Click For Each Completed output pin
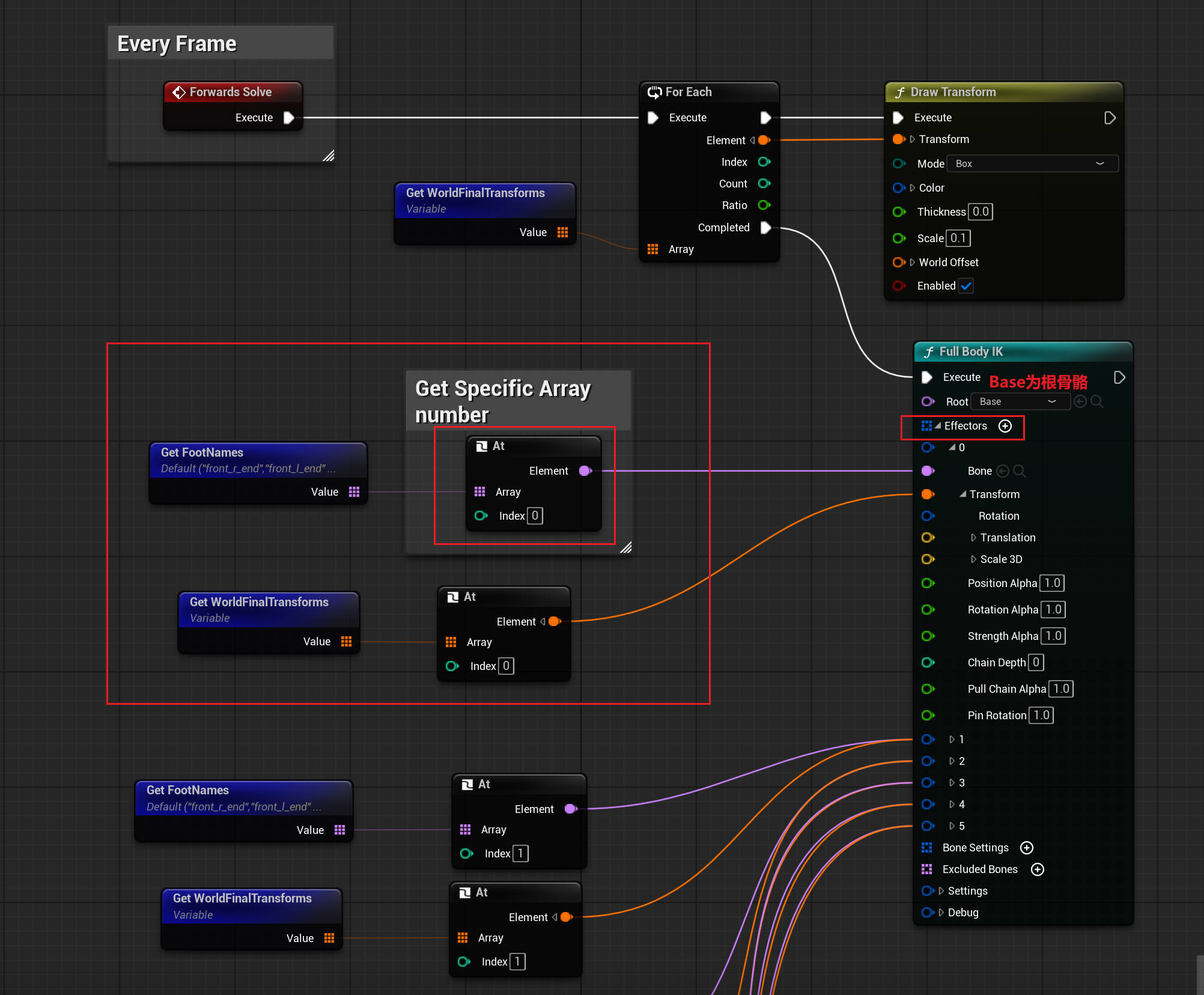1204x995 pixels. [766, 228]
